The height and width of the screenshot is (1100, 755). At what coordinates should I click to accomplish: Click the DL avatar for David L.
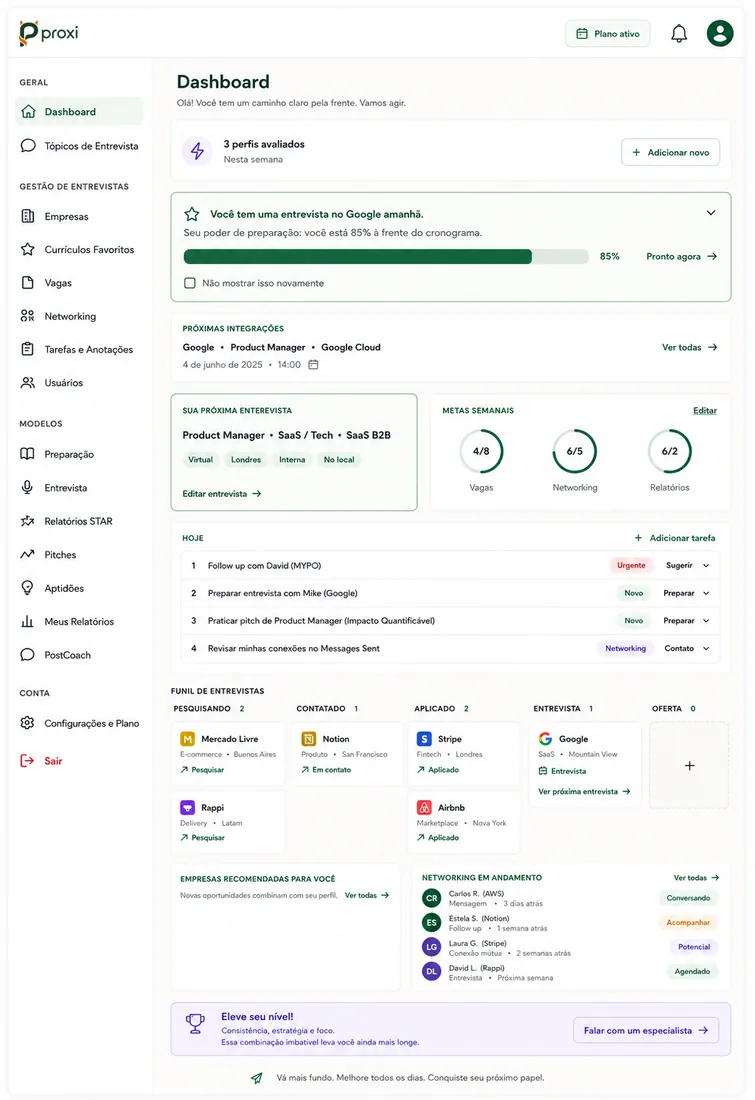432,972
